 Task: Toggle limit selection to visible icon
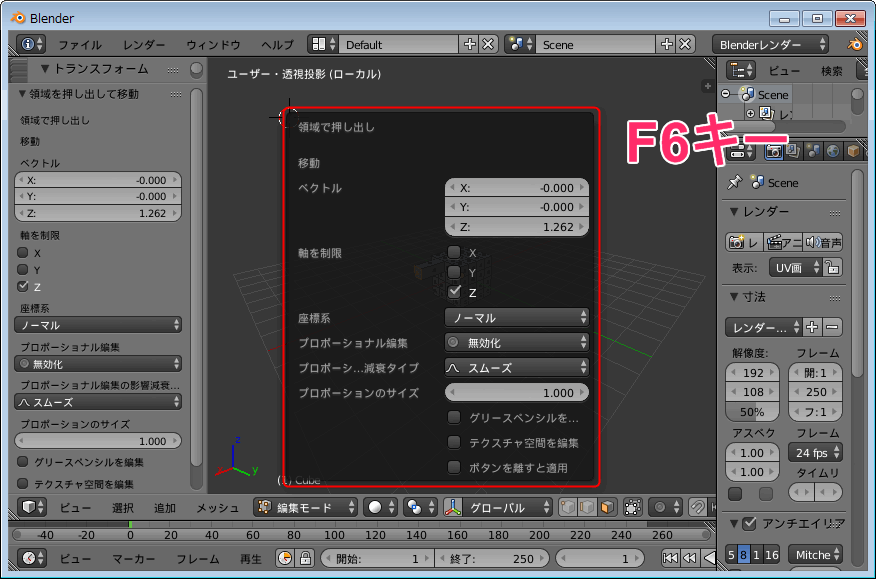coord(632,507)
